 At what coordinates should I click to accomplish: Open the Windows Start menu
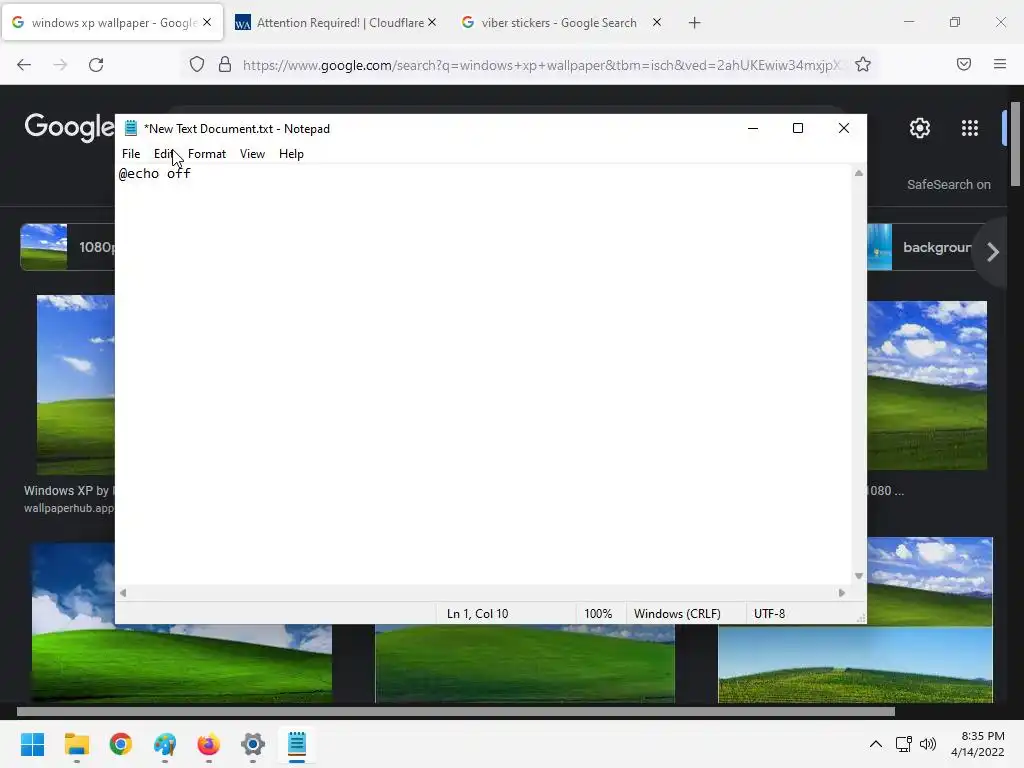(33, 744)
